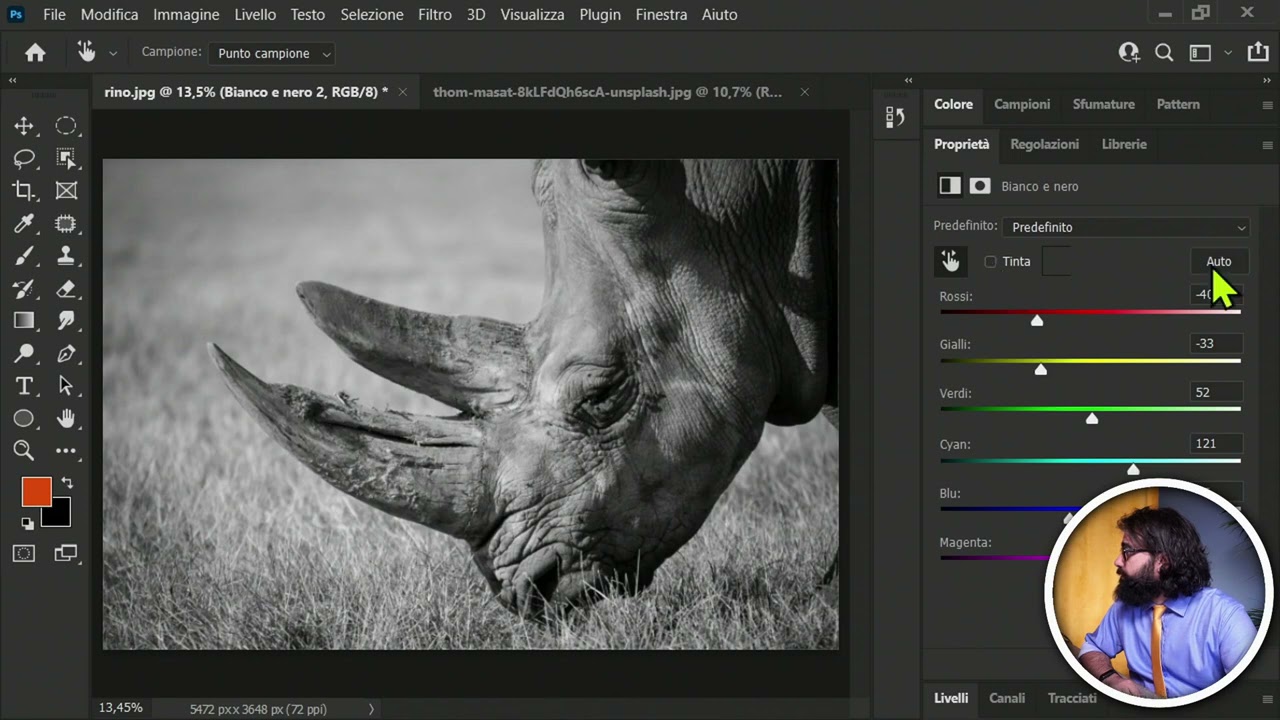Click the orange foreground color swatch
Image resolution: width=1280 pixels, height=720 pixels.
(x=37, y=492)
